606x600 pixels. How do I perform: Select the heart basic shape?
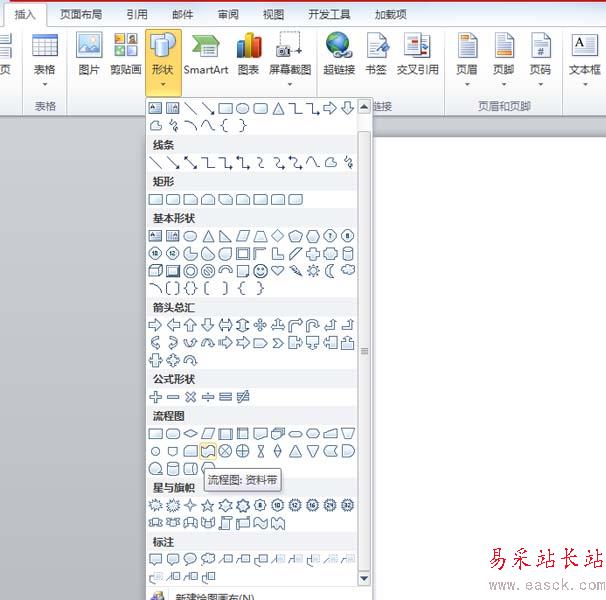277,271
